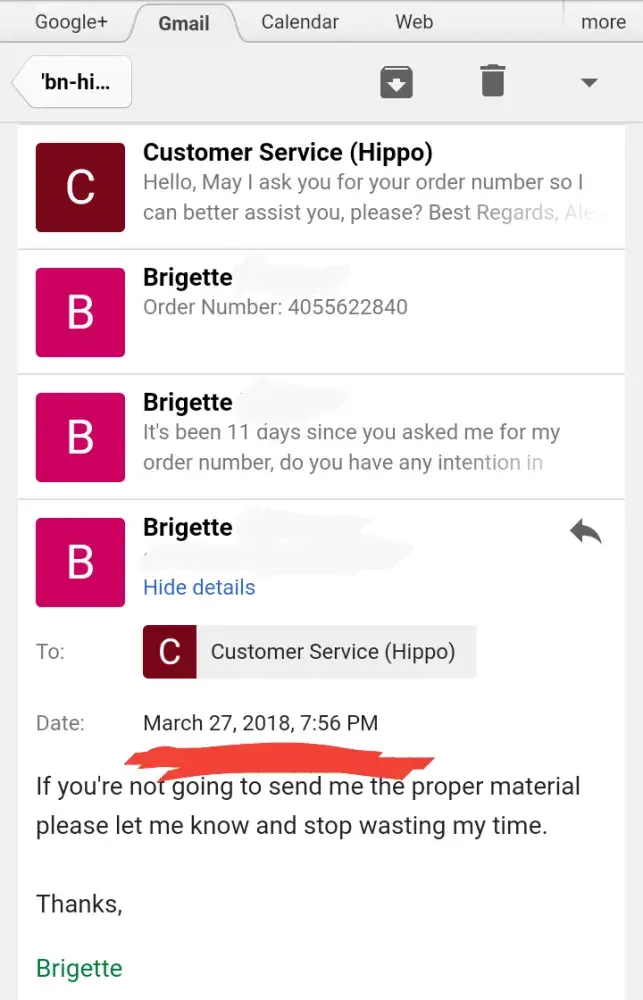Image resolution: width=643 pixels, height=1000 pixels.
Task: Open the Web tab
Action: 414,22
